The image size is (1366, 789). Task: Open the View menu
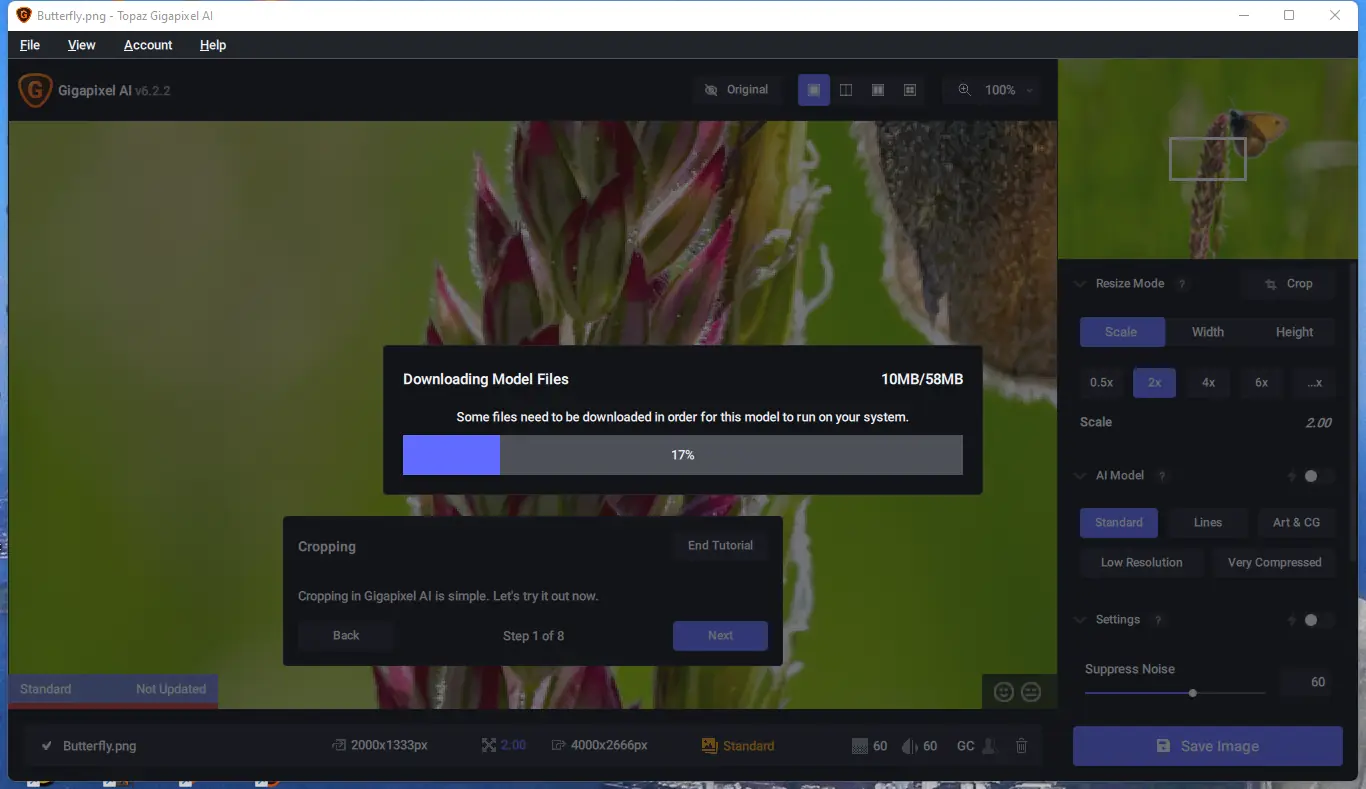(x=82, y=45)
